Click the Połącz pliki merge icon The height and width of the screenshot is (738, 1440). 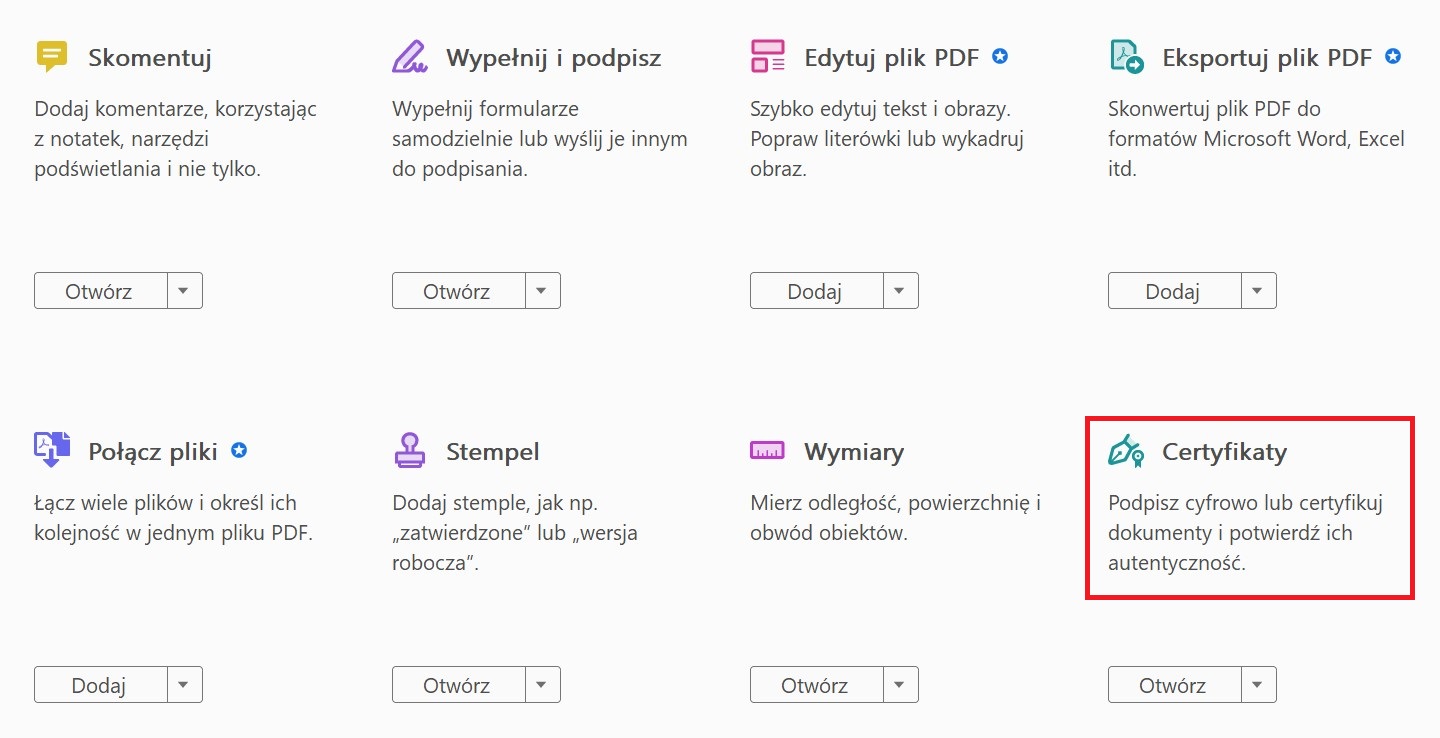click(x=52, y=450)
